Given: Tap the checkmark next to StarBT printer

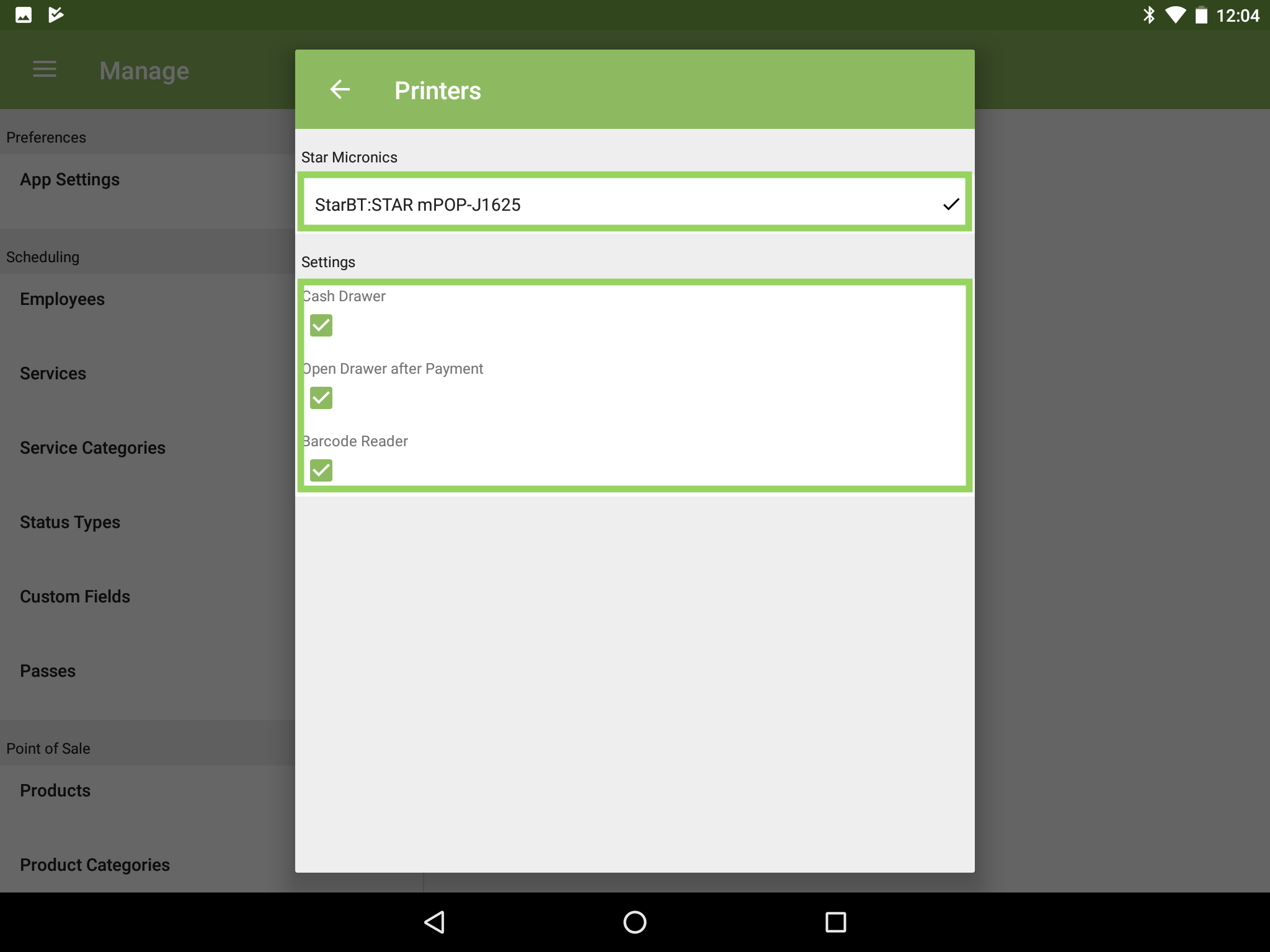Looking at the screenshot, I should (951, 205).
